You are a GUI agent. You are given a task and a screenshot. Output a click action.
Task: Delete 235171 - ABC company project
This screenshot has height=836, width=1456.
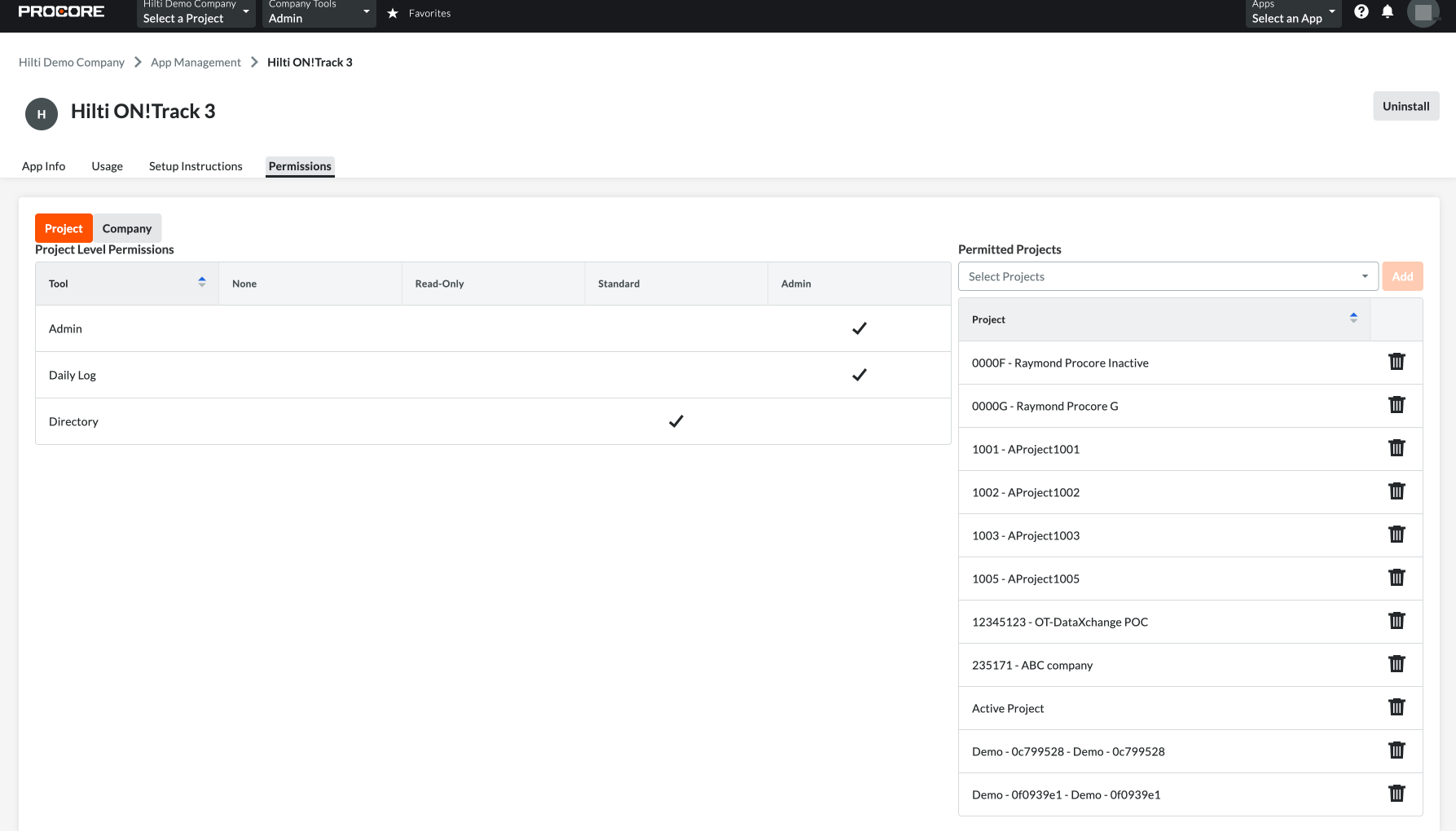[1397, 664]
